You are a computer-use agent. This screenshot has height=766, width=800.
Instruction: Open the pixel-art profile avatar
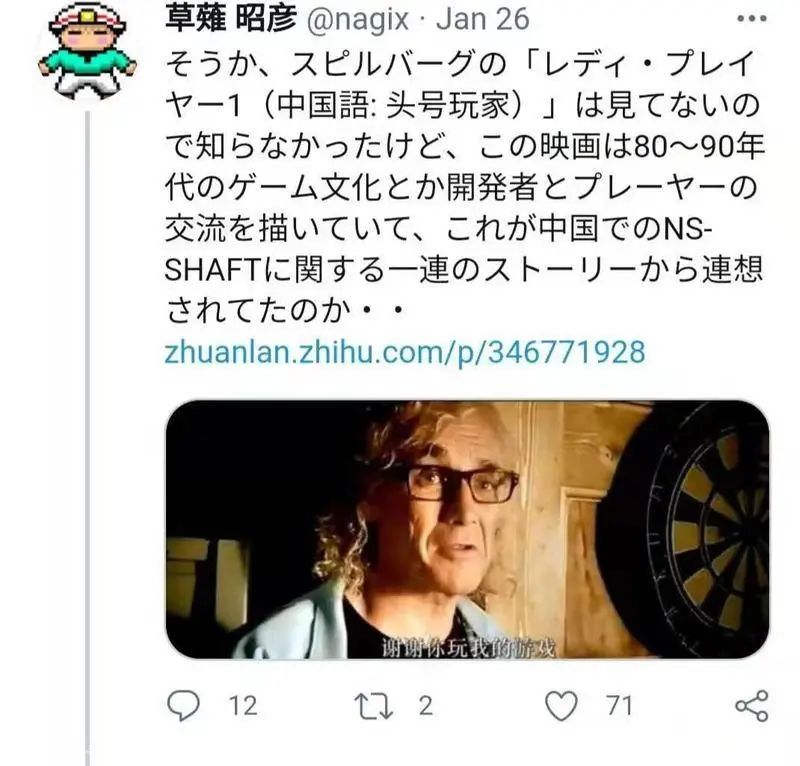pos(87,52)
